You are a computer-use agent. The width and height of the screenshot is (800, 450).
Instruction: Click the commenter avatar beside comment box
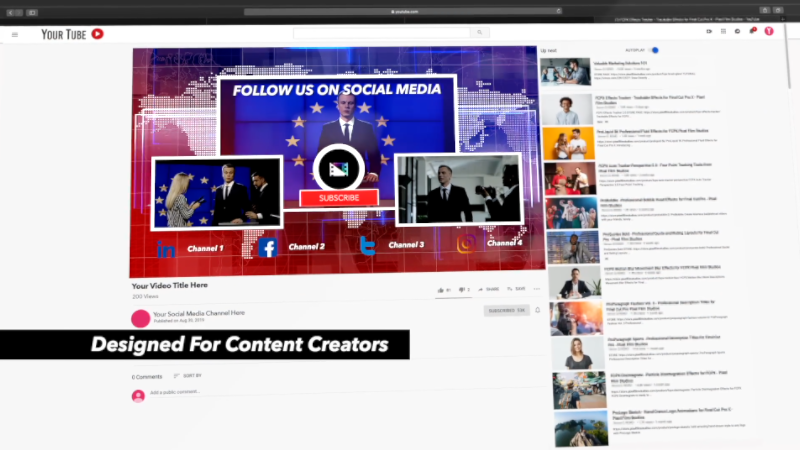138,396
